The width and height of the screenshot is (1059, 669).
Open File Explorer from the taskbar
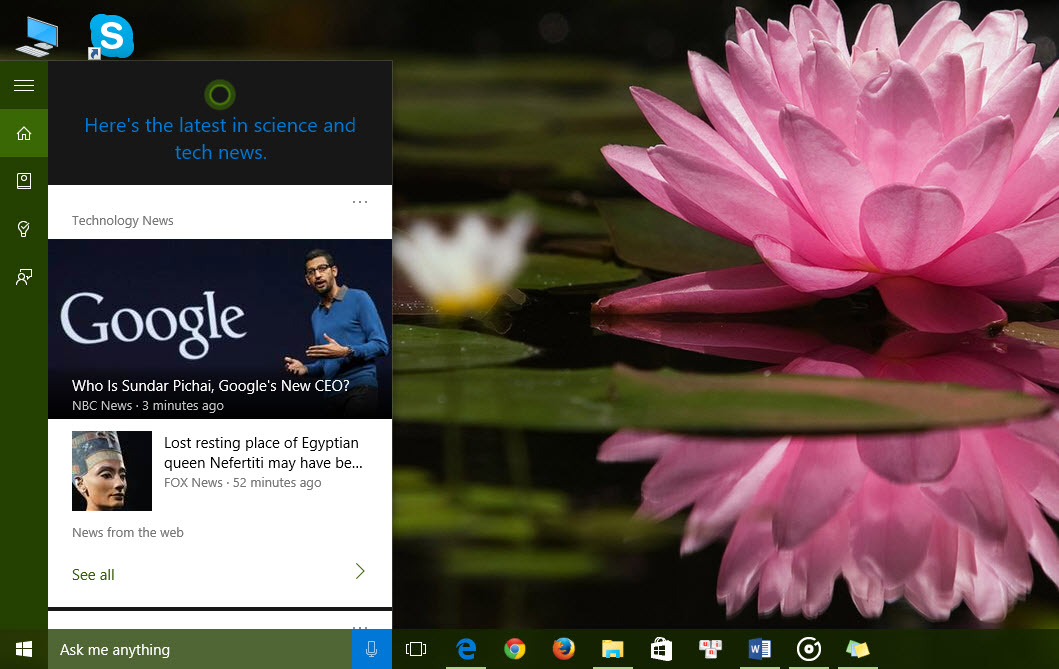(613, 649)
